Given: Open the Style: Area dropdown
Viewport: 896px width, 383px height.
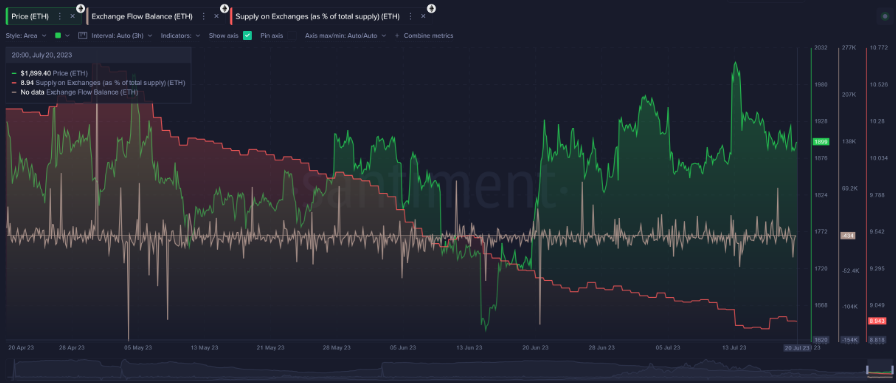Looking at the screenshot, I should click(x=26, y=35).
